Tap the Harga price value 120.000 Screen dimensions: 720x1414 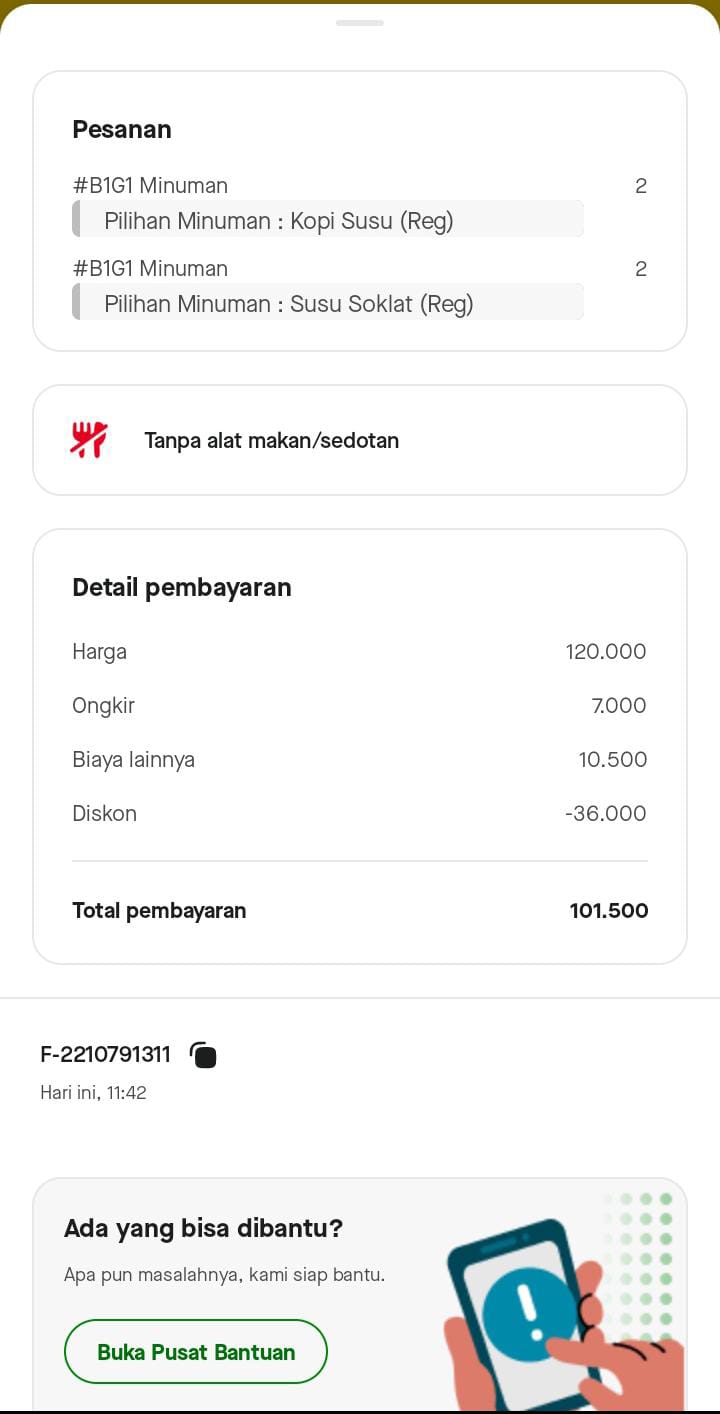[605, 651]
